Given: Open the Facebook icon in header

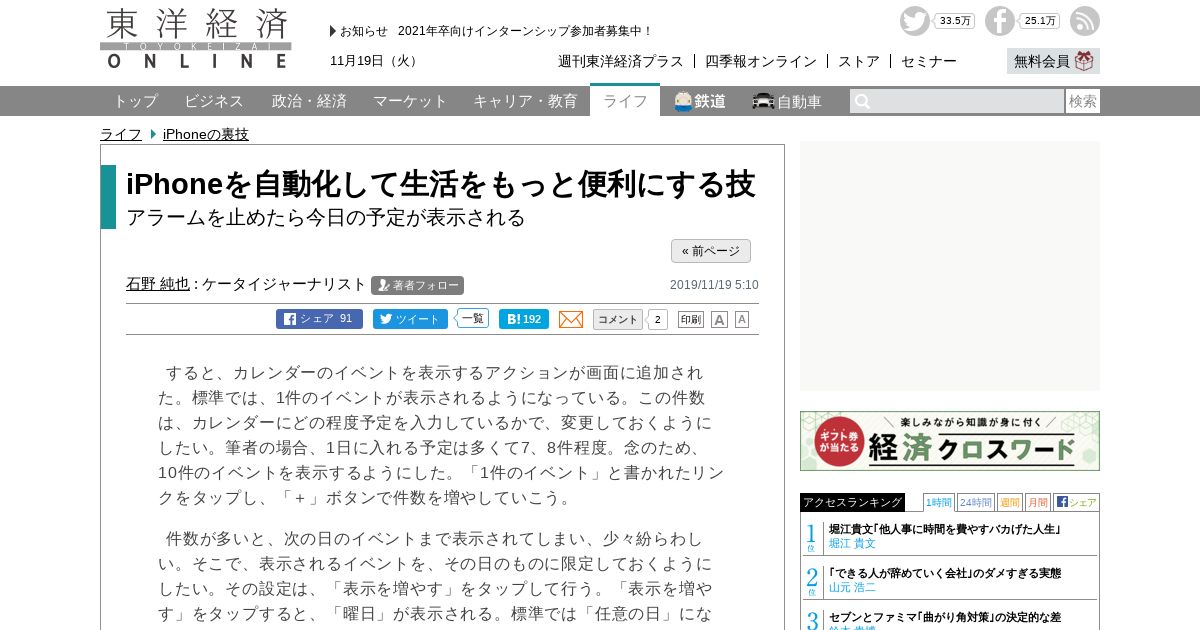Looking at the screenshot, I should pos(999,21).
